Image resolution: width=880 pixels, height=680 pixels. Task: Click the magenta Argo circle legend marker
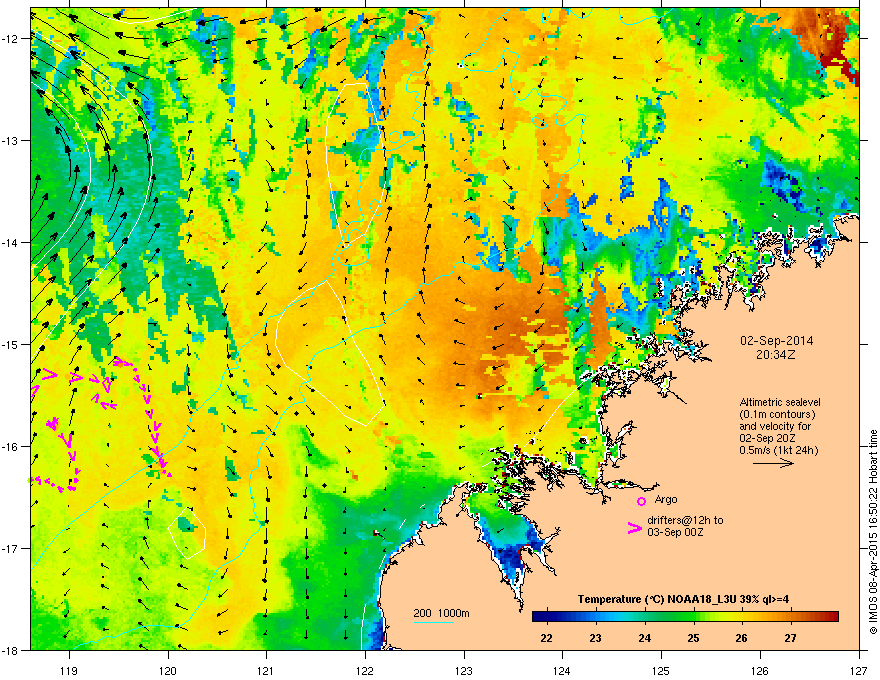641,501
